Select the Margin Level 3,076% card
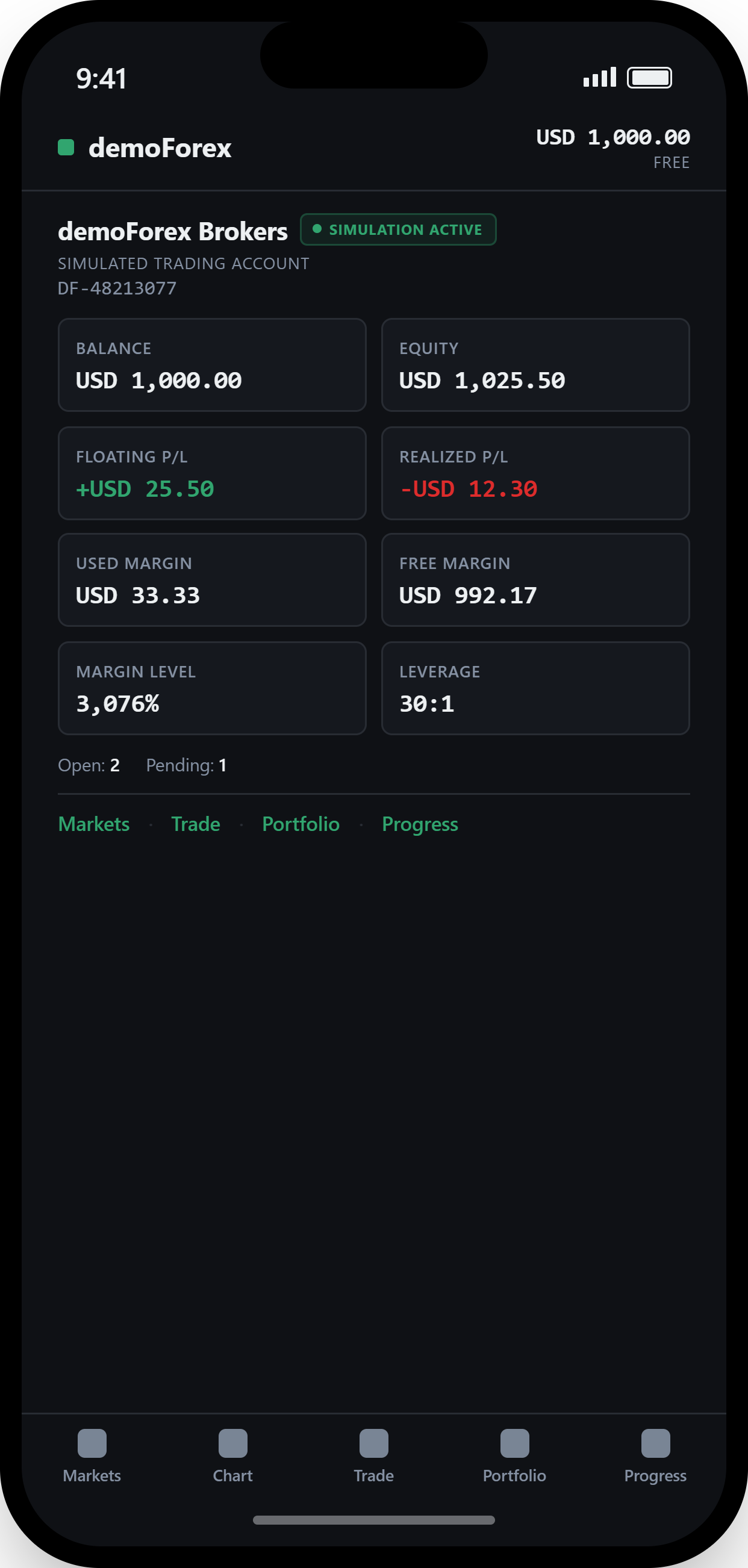This screenshot has width=748, height=1568. click(x=212, y=688)
